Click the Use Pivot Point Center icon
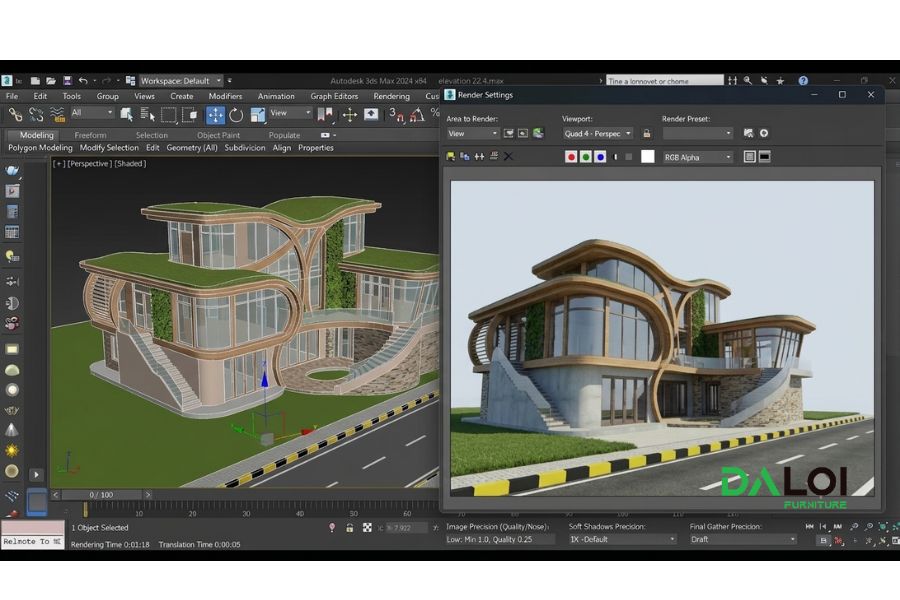The image size is (900, 600). coord(325,115)
